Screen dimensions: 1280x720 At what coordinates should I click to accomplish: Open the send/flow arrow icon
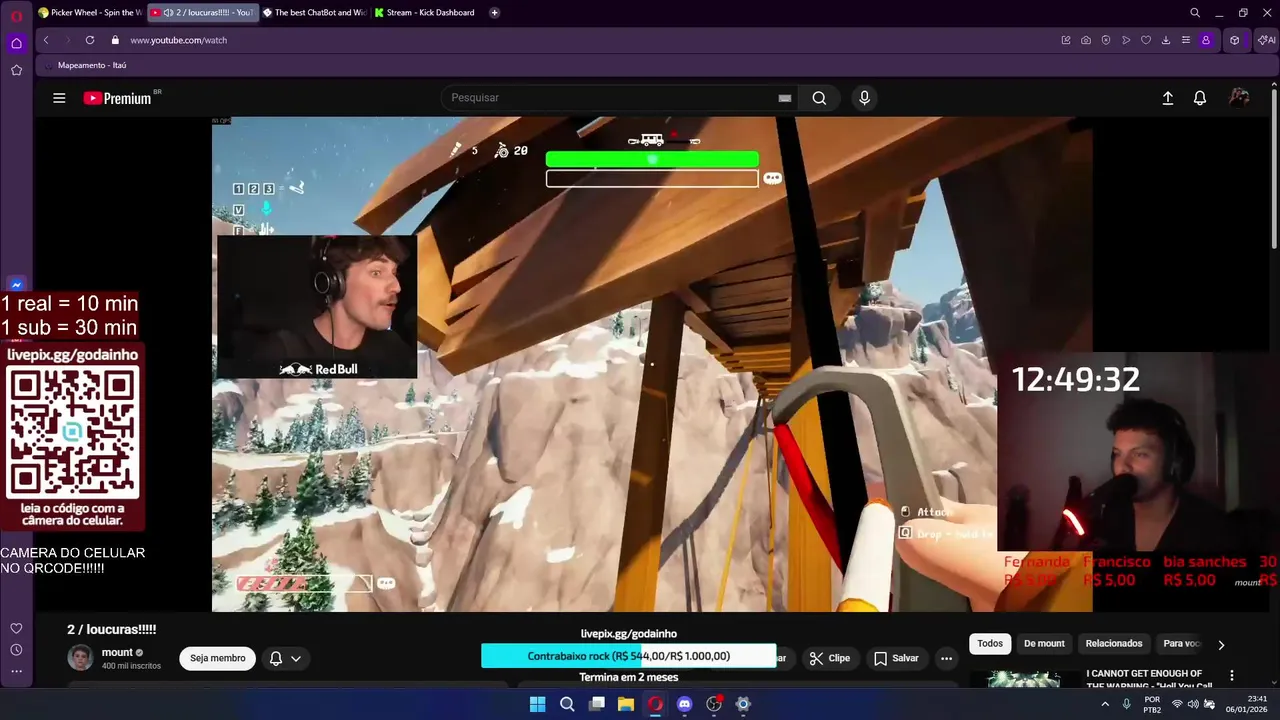pos(1126,40)
